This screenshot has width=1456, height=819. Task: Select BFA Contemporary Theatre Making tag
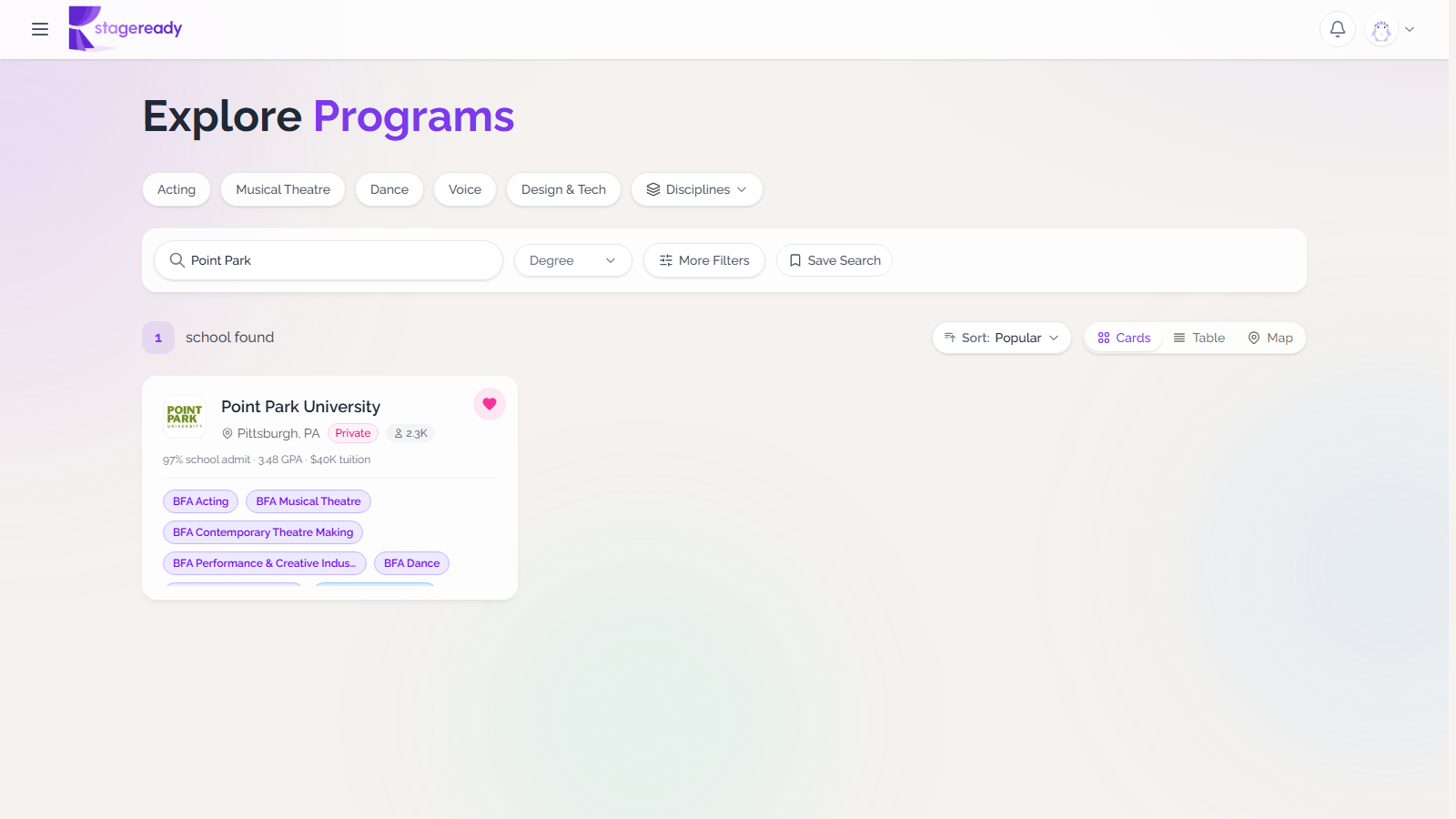coord(263,532)
